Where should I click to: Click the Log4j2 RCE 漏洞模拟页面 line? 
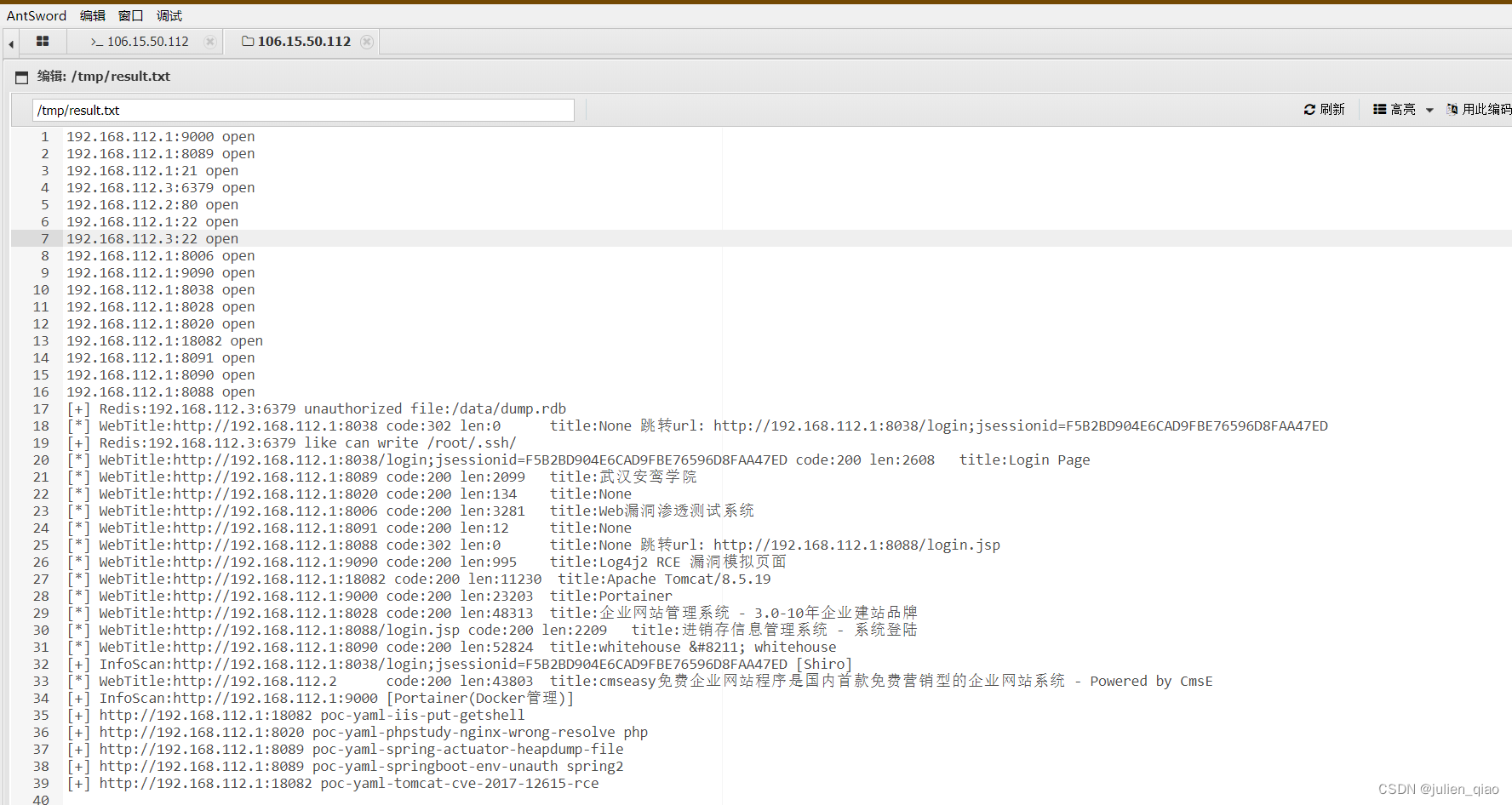[427, 562]
